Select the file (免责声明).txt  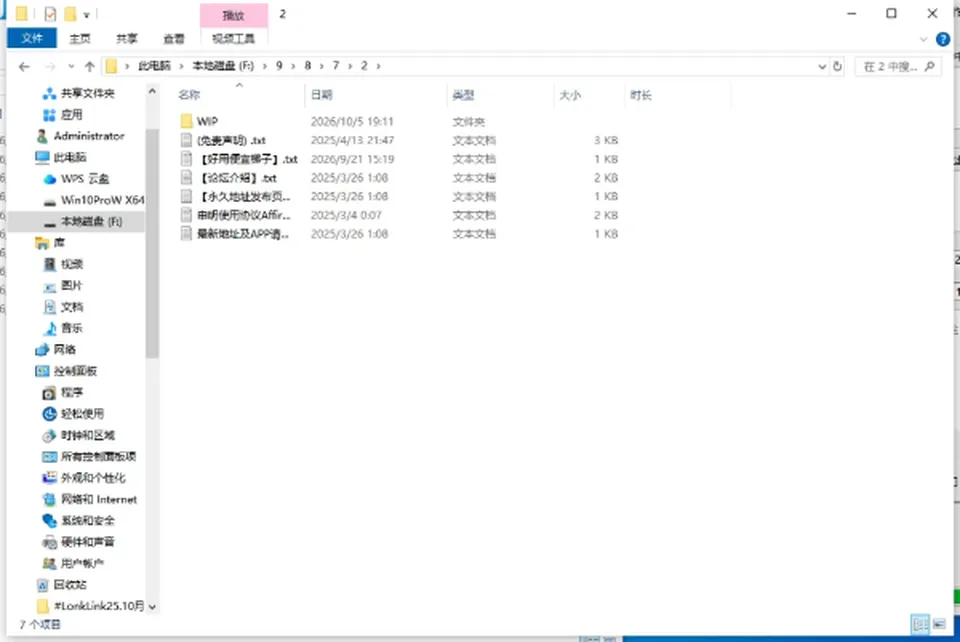point(231,140)
